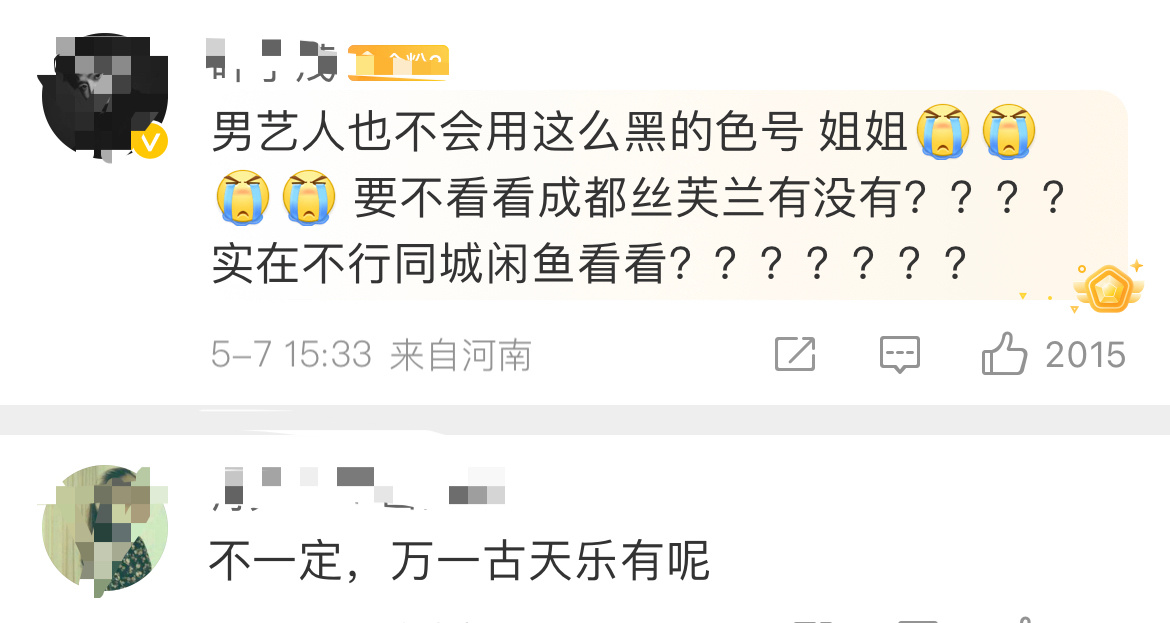Select comment line 男艺人也不会用这么黑的色号
Image resolution: width=1170 pixels, height=623 pixels.
click(507, 132)
